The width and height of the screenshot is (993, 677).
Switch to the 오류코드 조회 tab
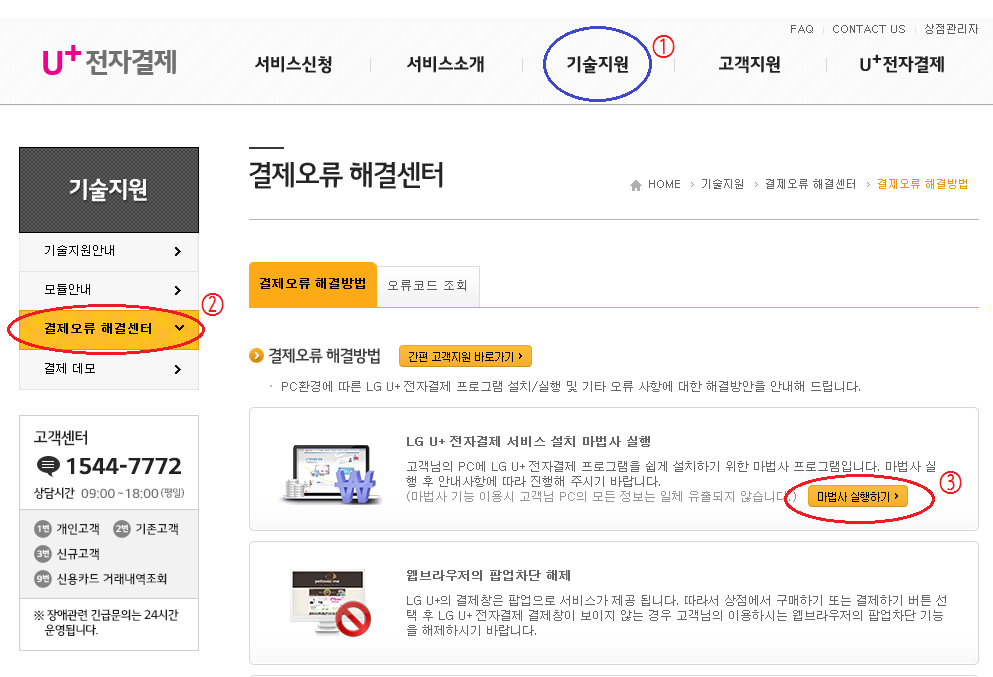click(428, 286)
